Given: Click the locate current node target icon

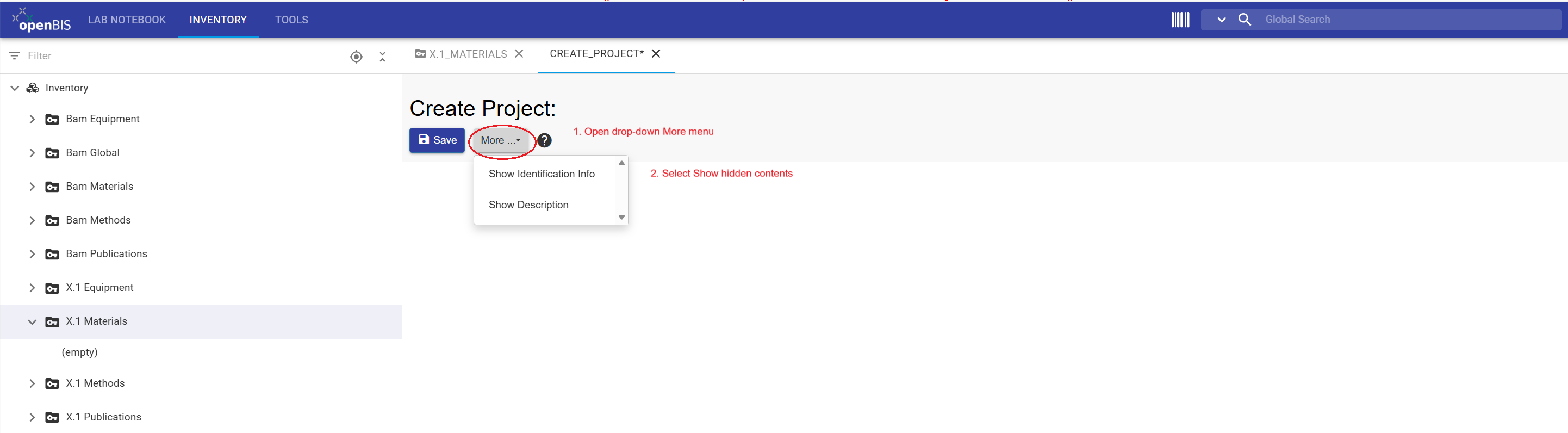Looking at the screenshot, I should pos(356,57).
